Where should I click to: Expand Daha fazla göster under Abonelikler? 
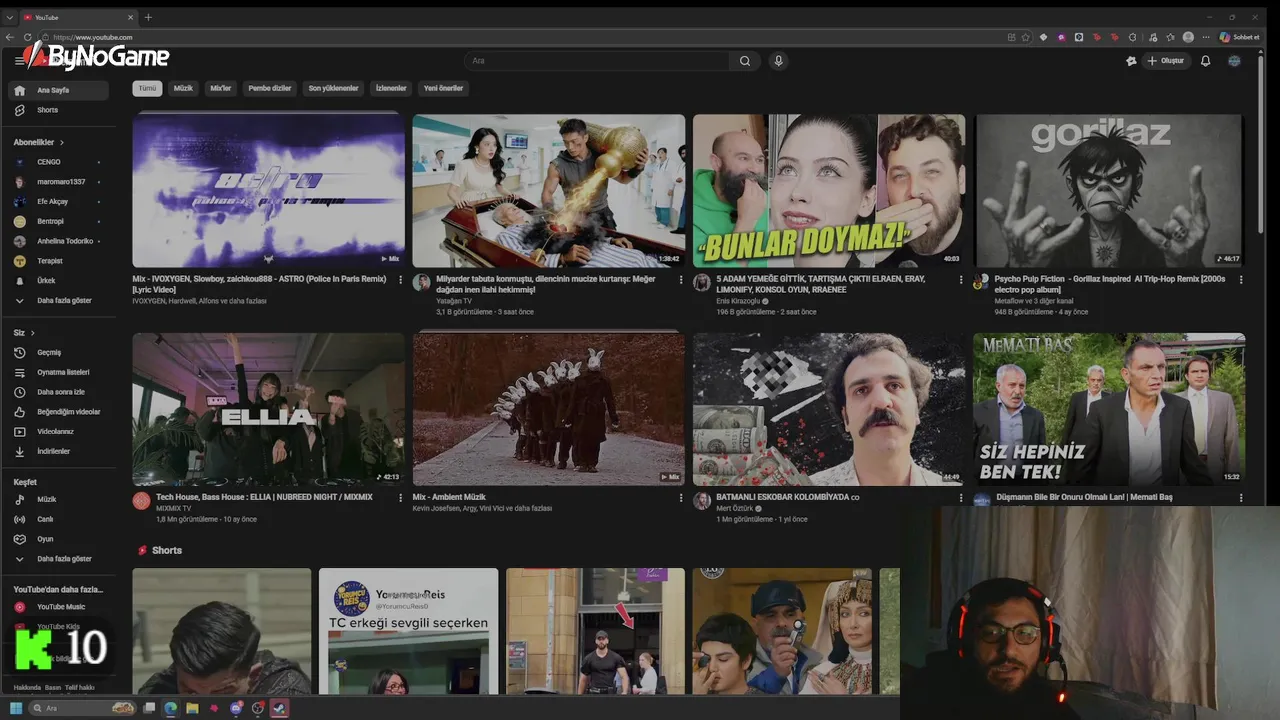point(58,300)
